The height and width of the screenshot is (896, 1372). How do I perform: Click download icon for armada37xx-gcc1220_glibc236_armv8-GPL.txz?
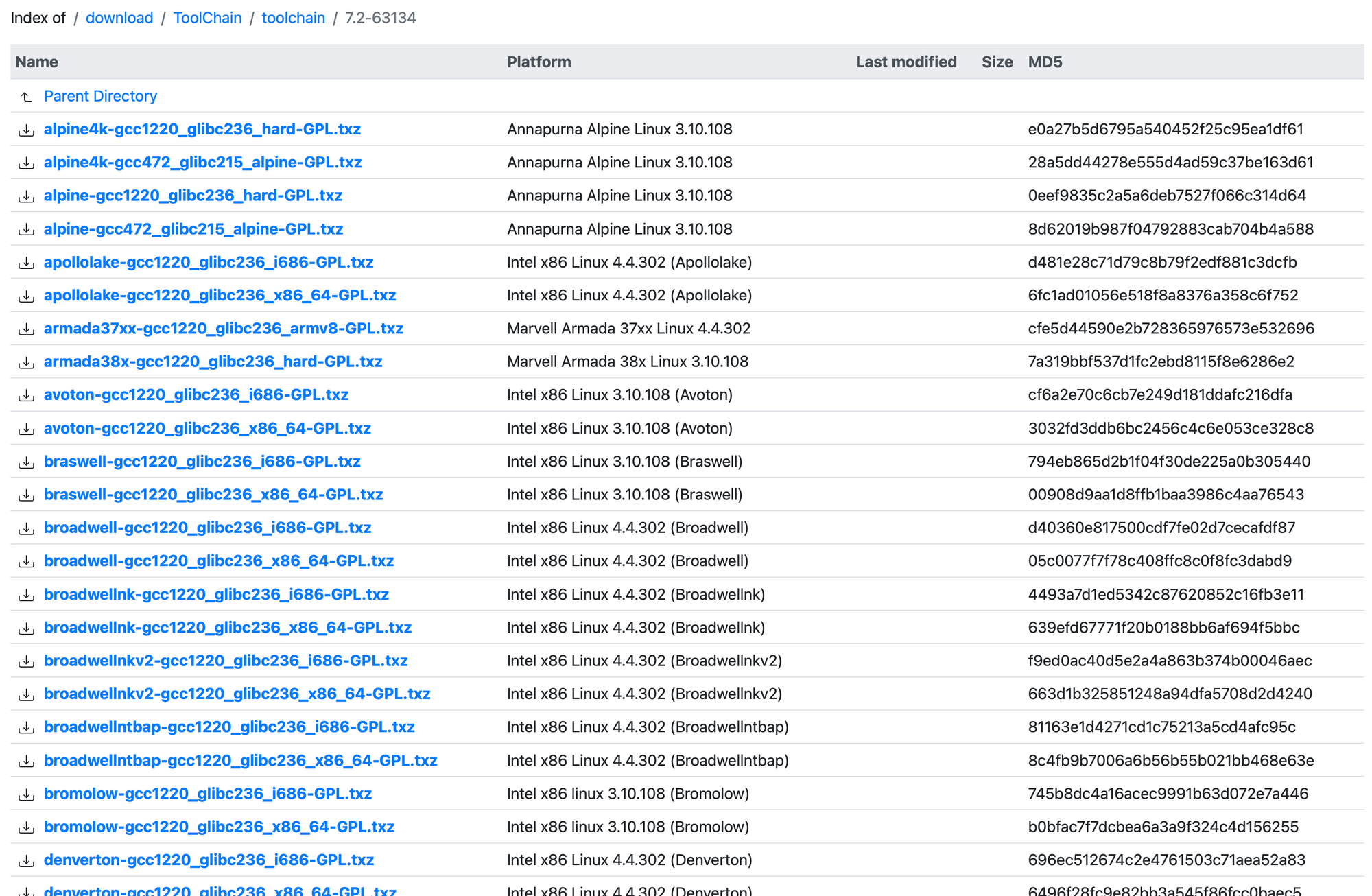(26, 329)
